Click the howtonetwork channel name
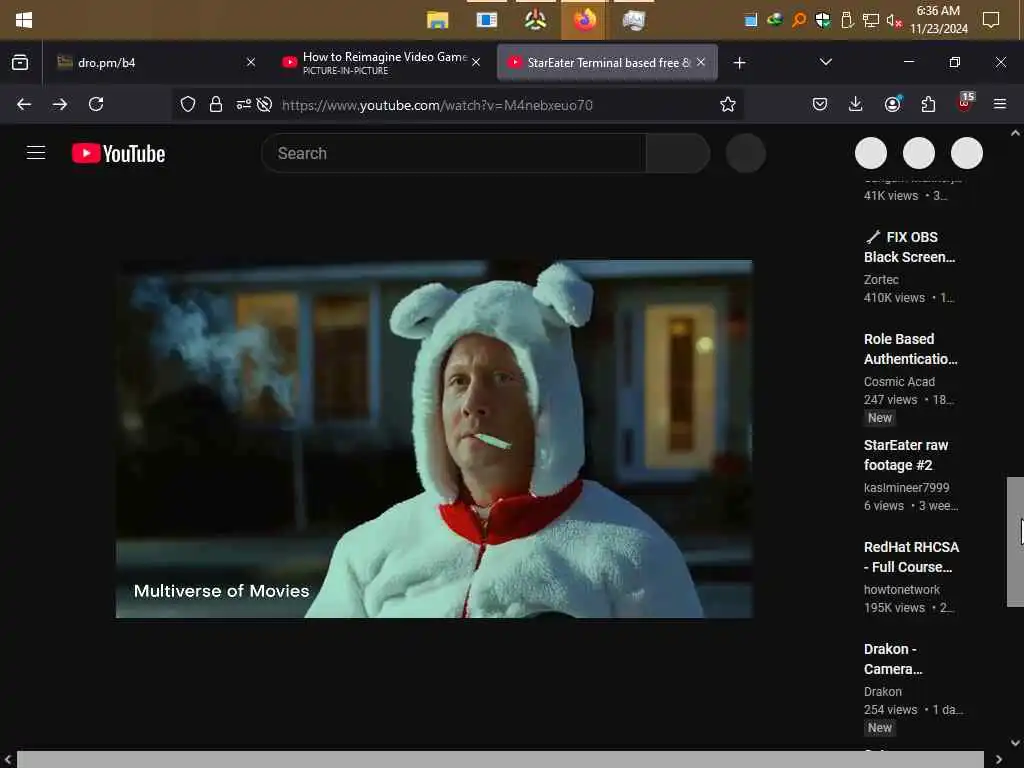The image size is (1024, 768). pos(902,589)
